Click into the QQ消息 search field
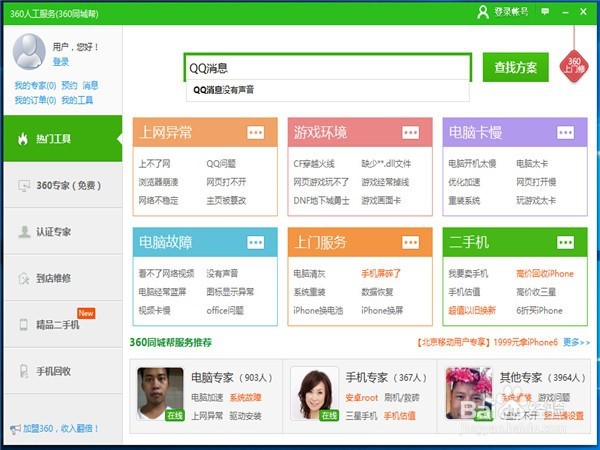This screenshot has height=450, width=600. coord(328,68)
